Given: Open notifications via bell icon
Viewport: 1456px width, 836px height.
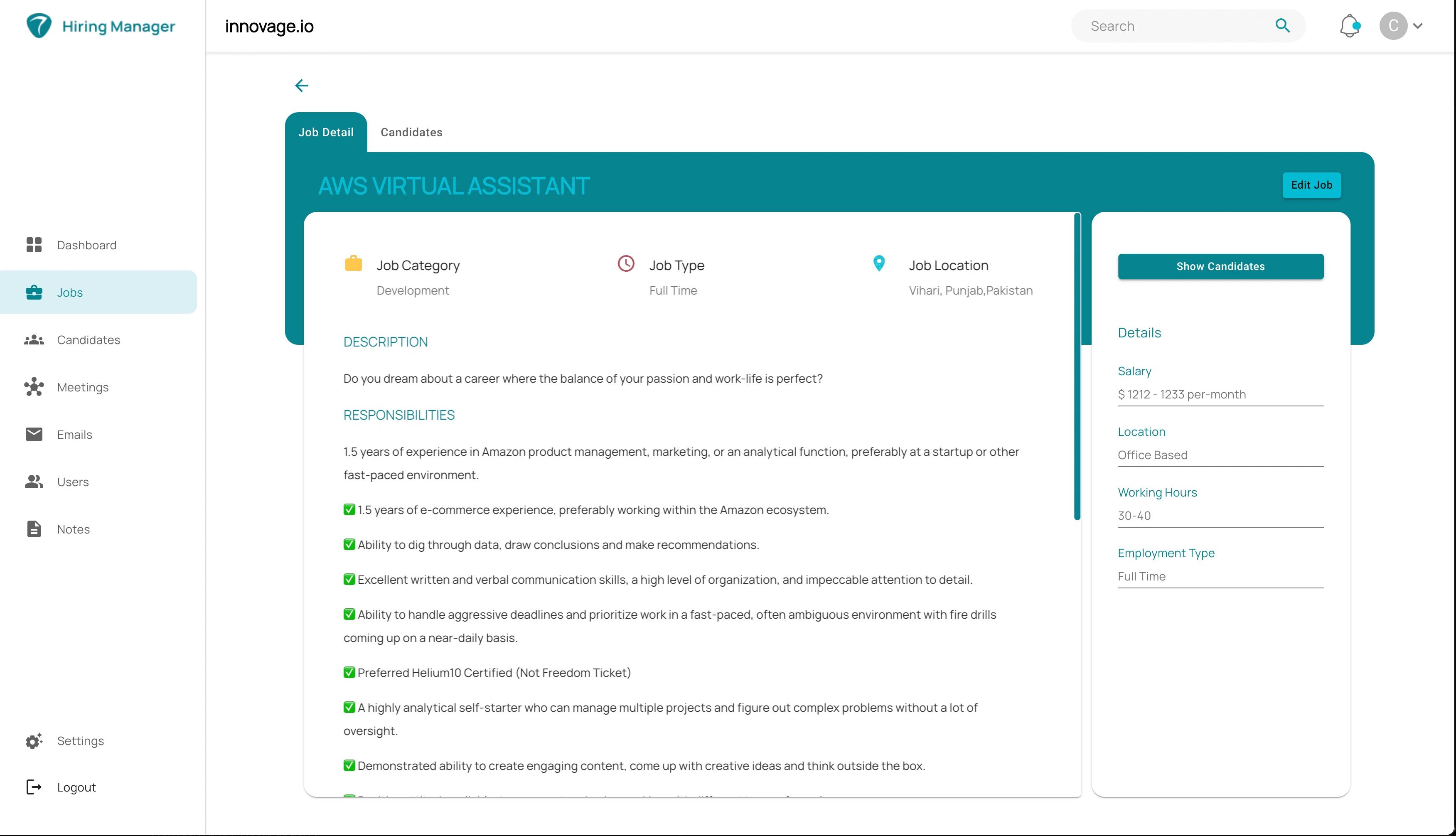Looking at the screenshot, I should [1350, 26].
